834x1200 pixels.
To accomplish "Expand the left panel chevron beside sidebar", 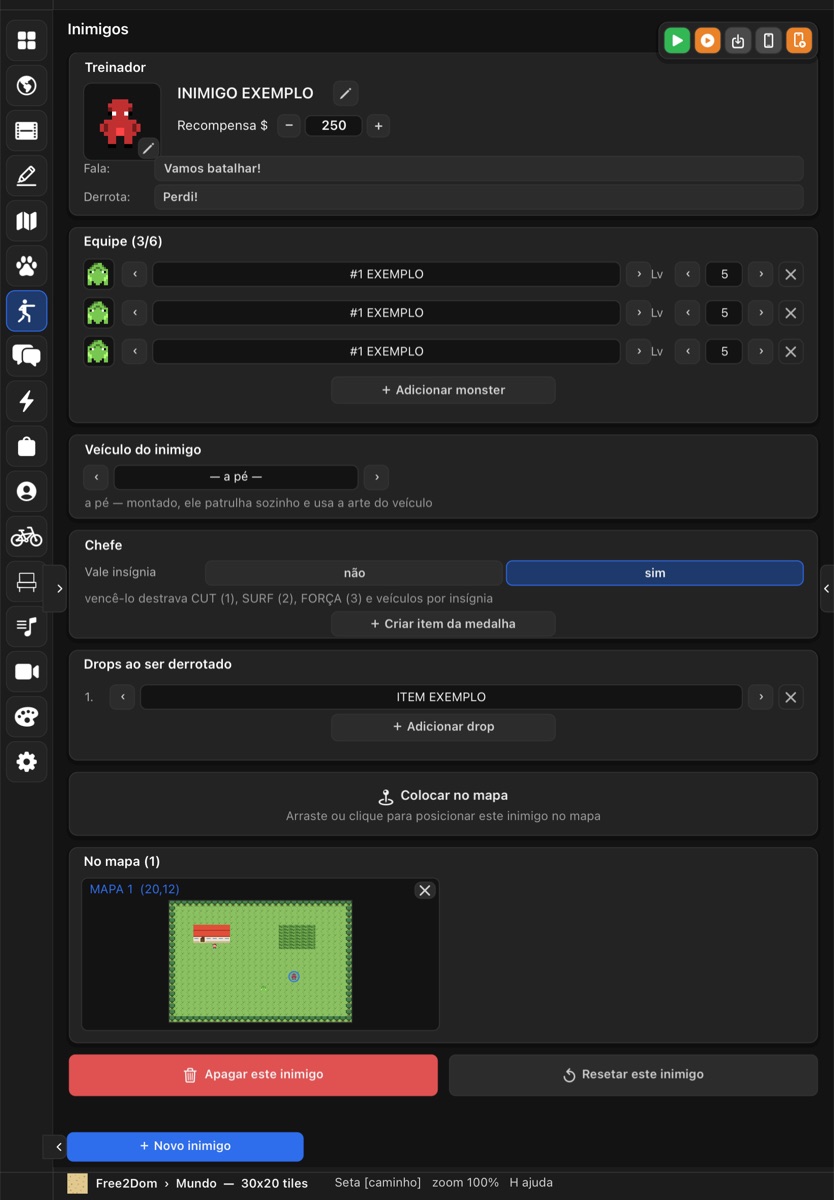I will click(59, 589).
